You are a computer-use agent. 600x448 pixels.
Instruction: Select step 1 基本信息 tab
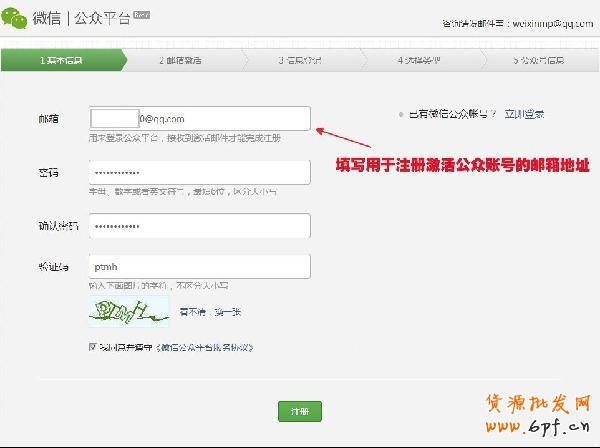[61, 60]
